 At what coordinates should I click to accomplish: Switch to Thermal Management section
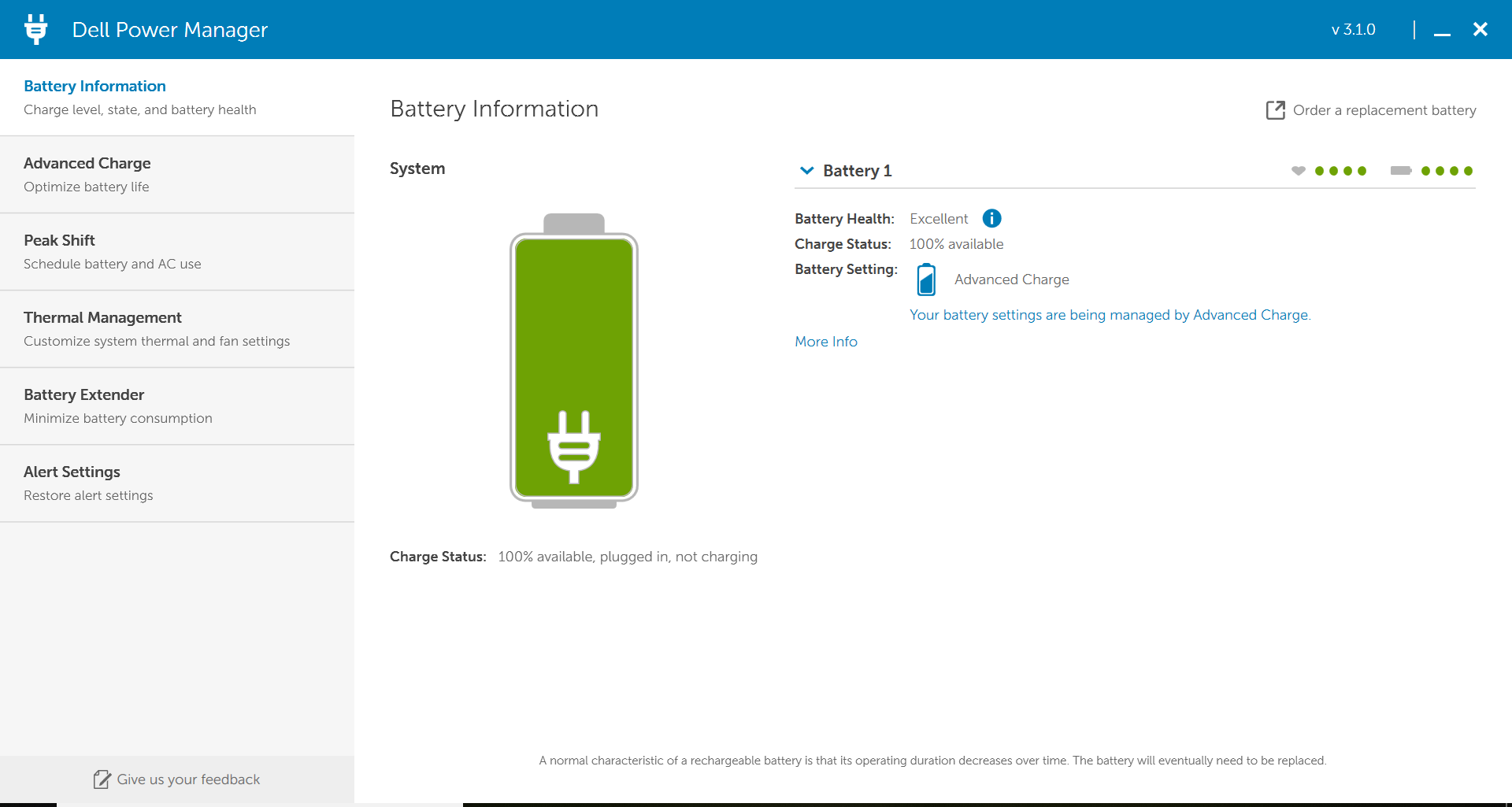pyautogui.click(x=177, y=329)
